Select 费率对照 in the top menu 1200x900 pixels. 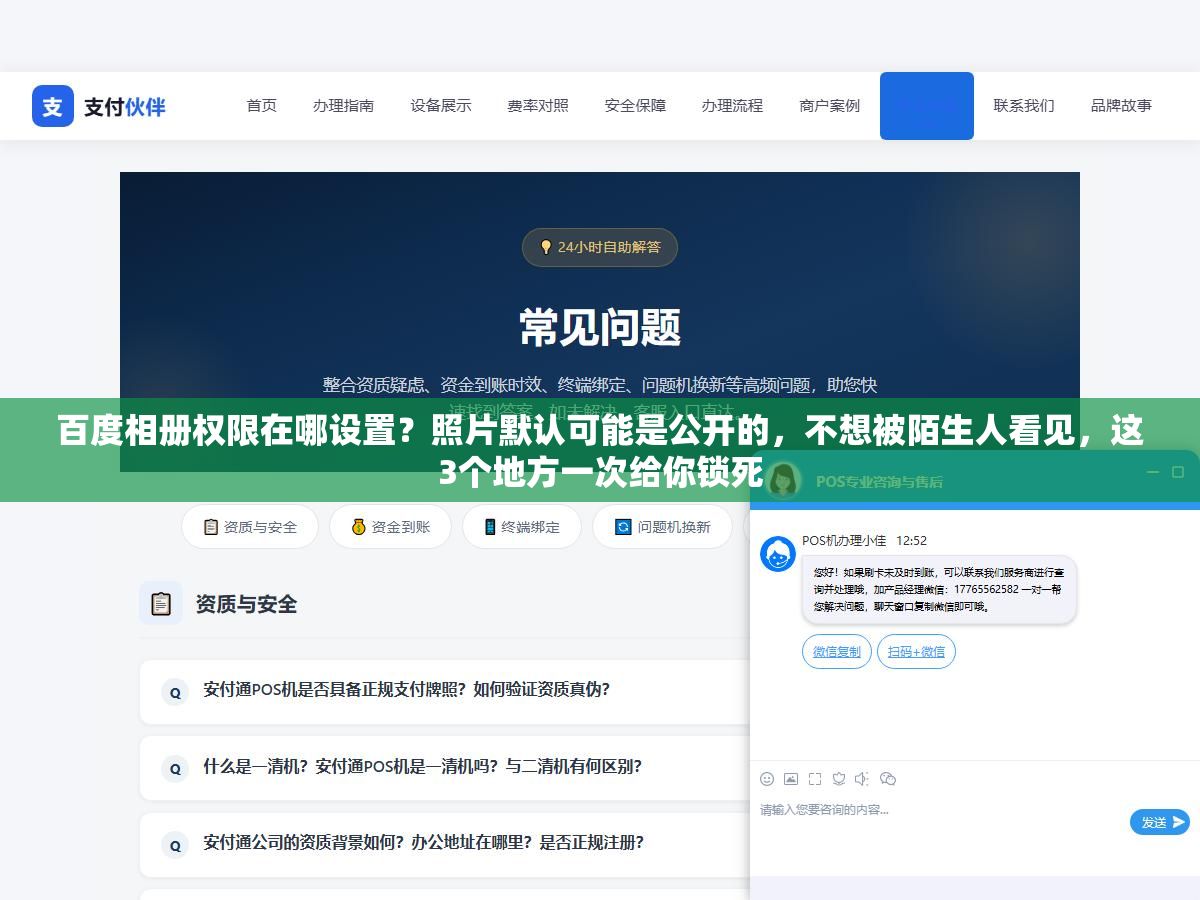(538, 105)
